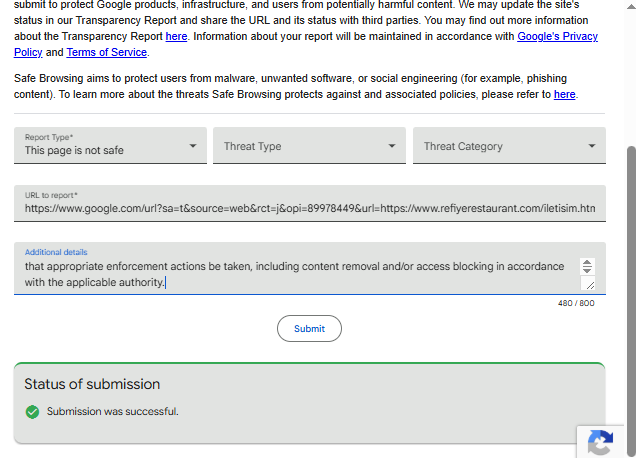
Task: Open the Terms of Service link
Action: tap(107, 52)
